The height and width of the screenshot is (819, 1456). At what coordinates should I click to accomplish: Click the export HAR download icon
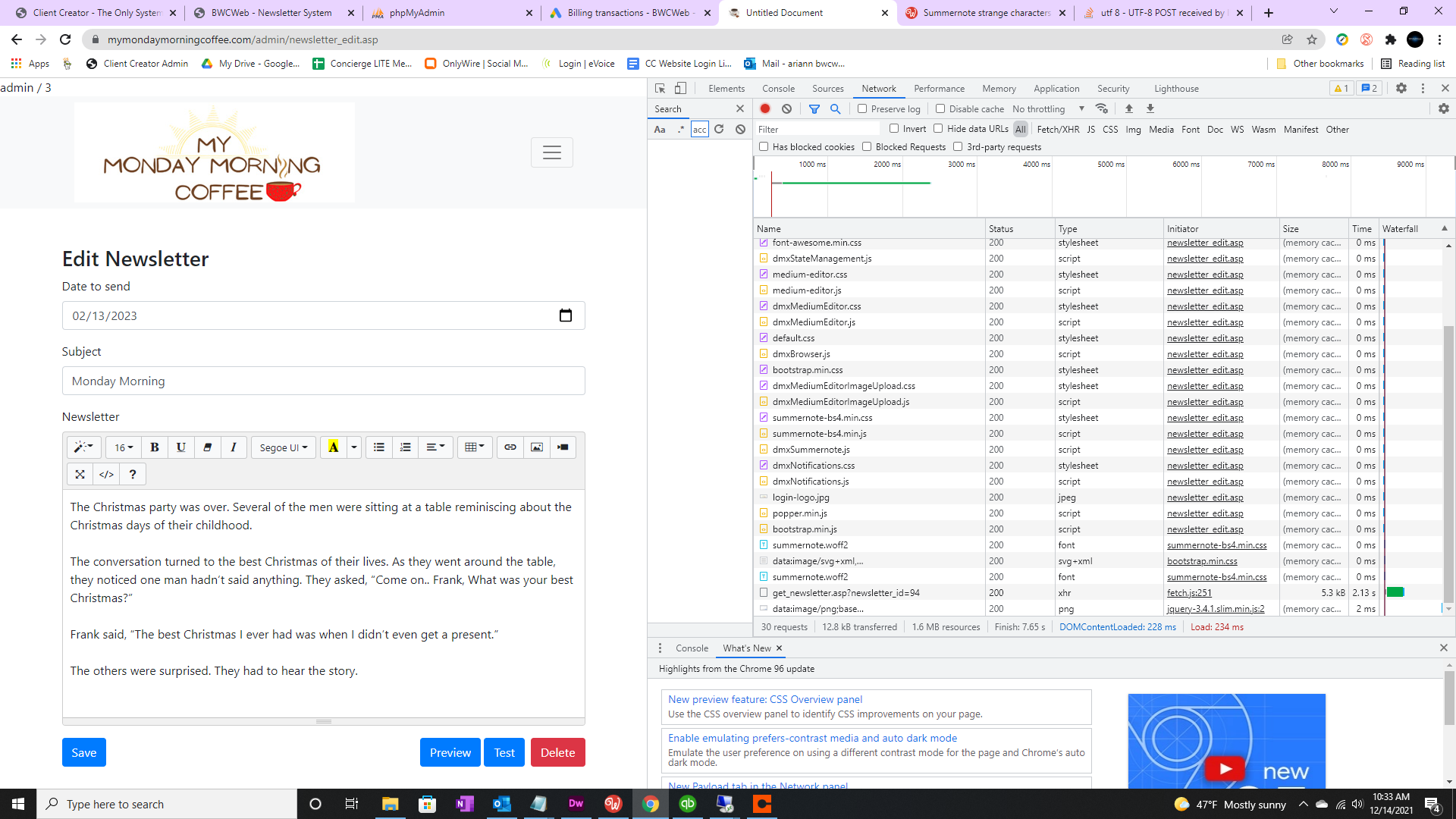pos(1150,109)
